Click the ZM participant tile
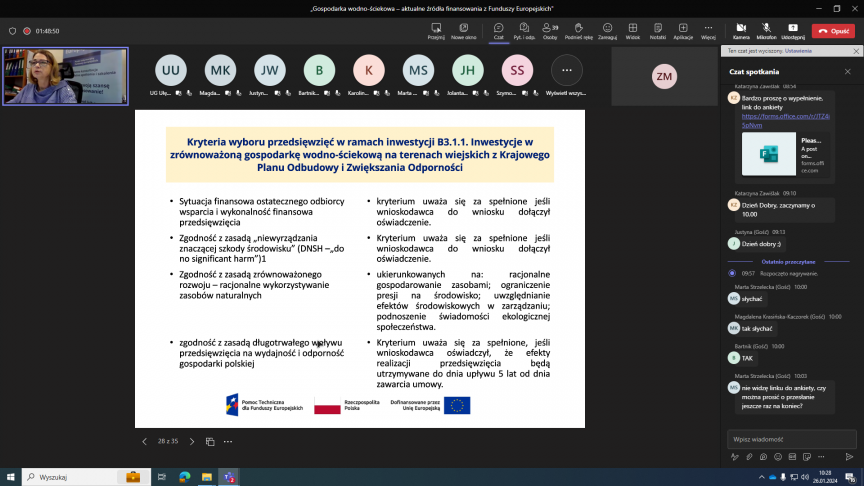The width and height of the screenshot is (864, 486). click(x=664, y=77)
